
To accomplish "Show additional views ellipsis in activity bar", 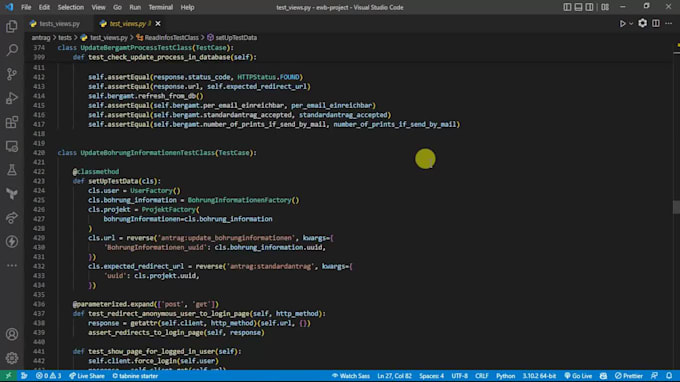I will (x=12, y=265).
